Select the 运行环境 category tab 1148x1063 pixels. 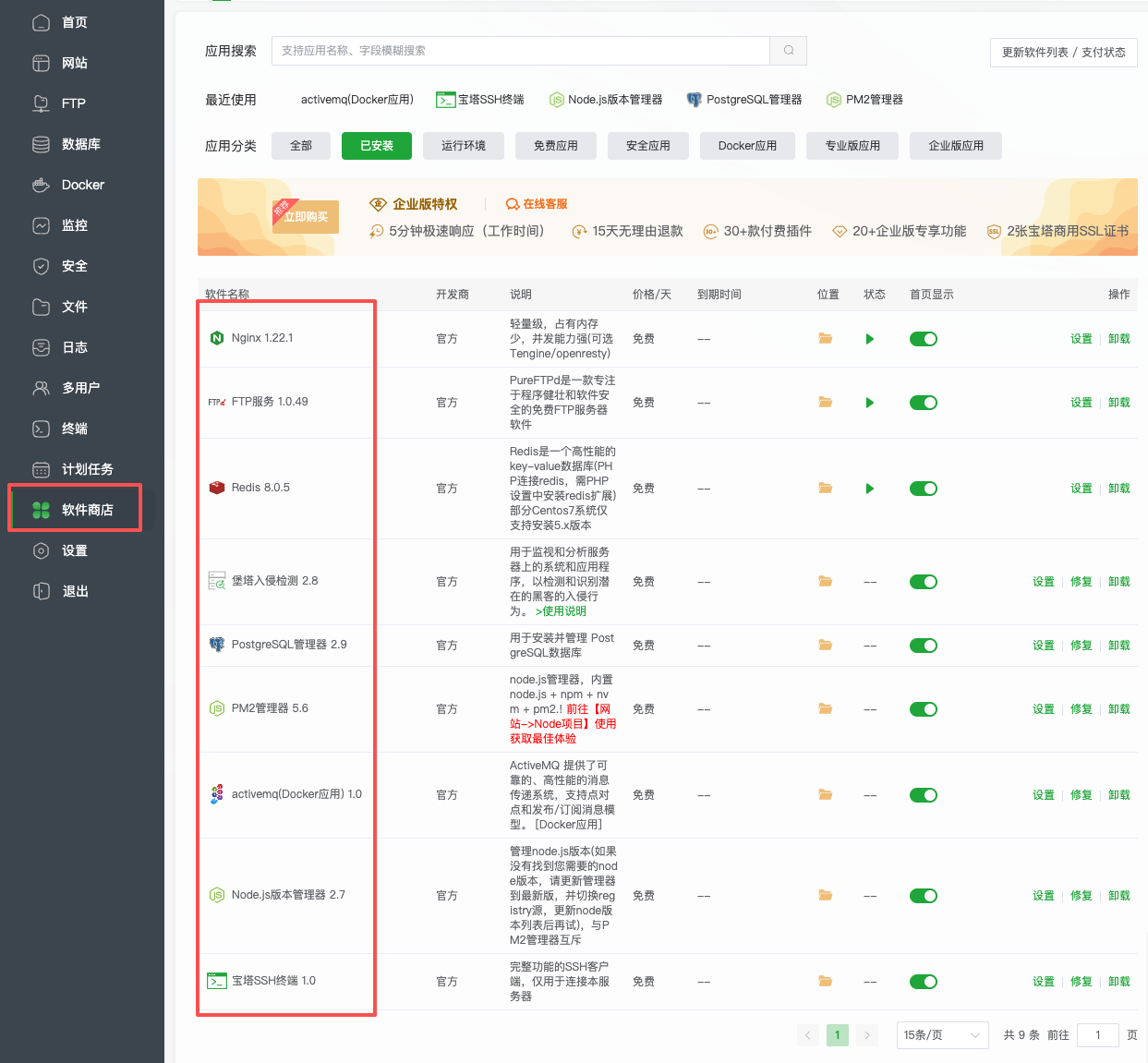pos(464,146)
